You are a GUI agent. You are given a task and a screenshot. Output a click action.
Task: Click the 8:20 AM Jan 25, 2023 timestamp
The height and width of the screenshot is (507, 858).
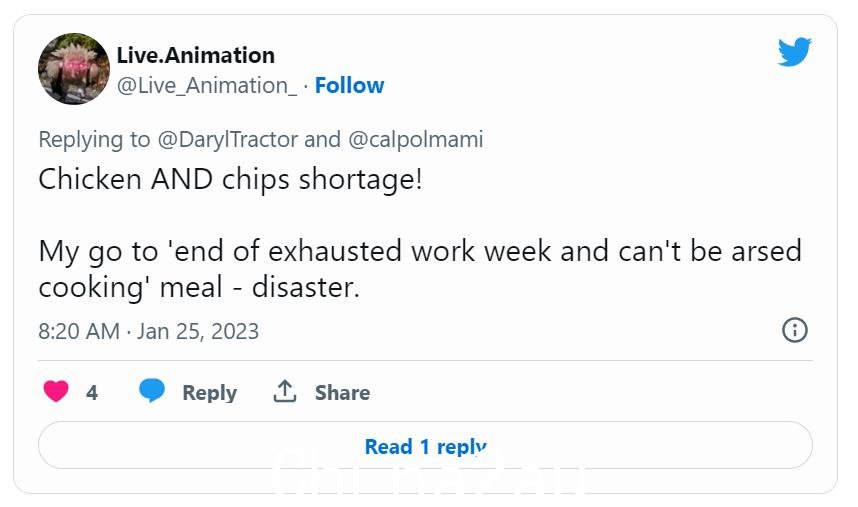[x=148, y=331]
